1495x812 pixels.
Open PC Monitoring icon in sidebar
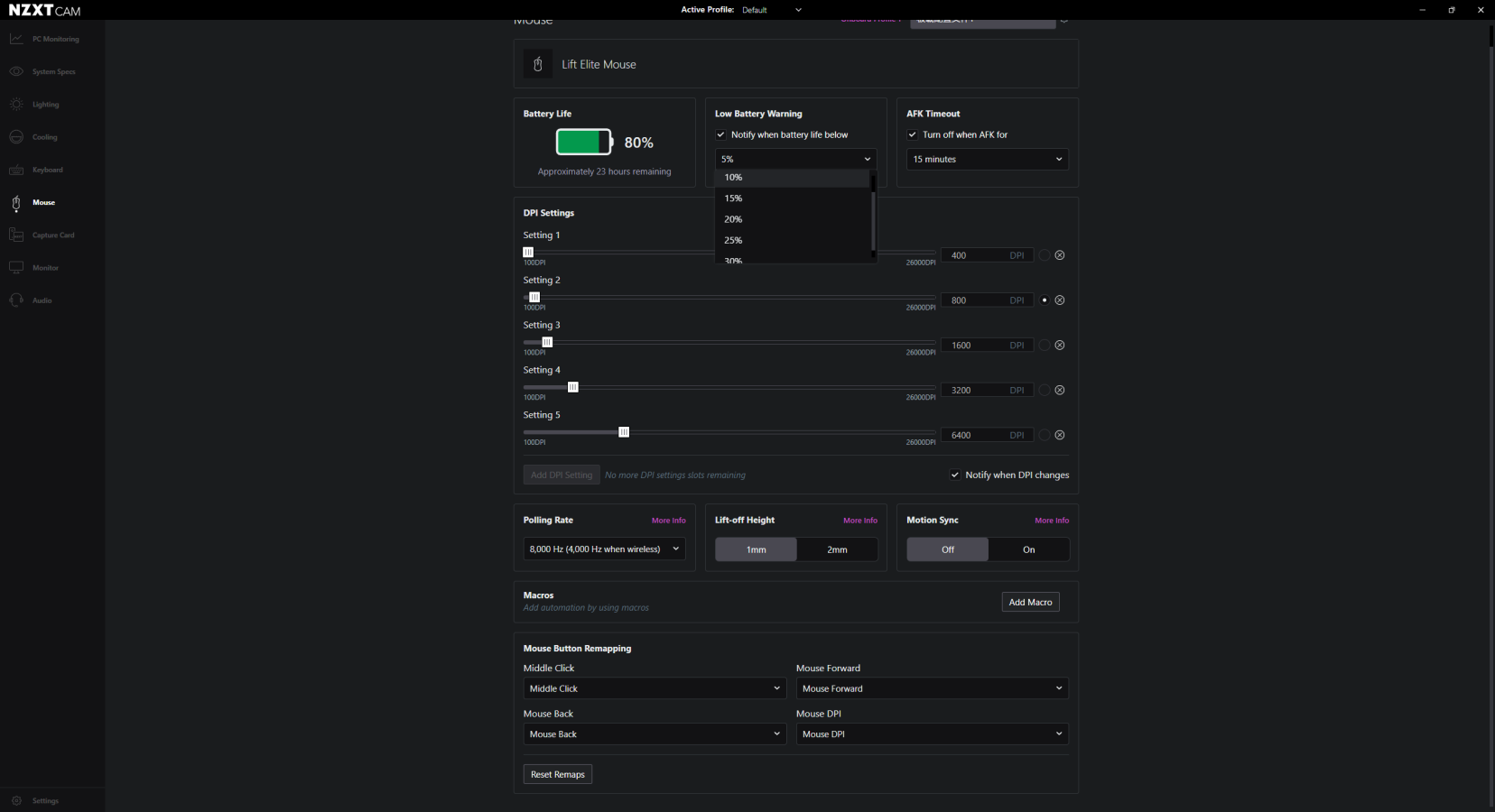(16, 39)
